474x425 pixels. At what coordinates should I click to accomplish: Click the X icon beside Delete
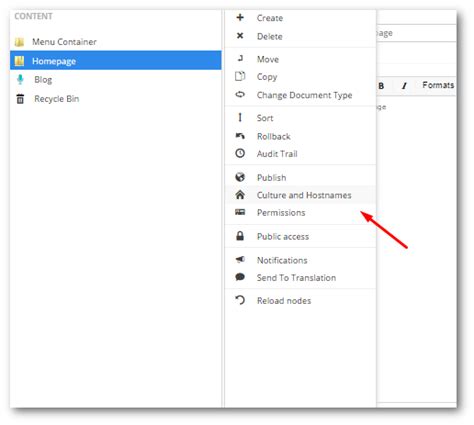coord(240,36)
